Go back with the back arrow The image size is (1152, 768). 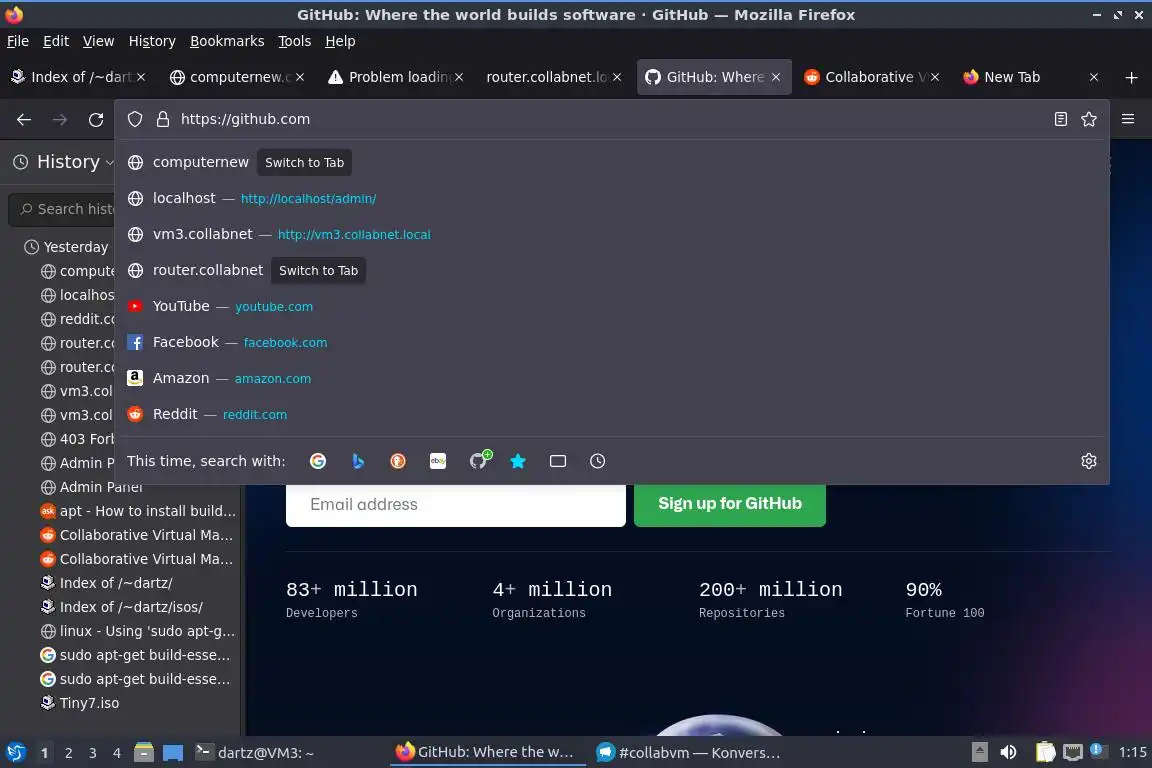[x=24, y=119]
